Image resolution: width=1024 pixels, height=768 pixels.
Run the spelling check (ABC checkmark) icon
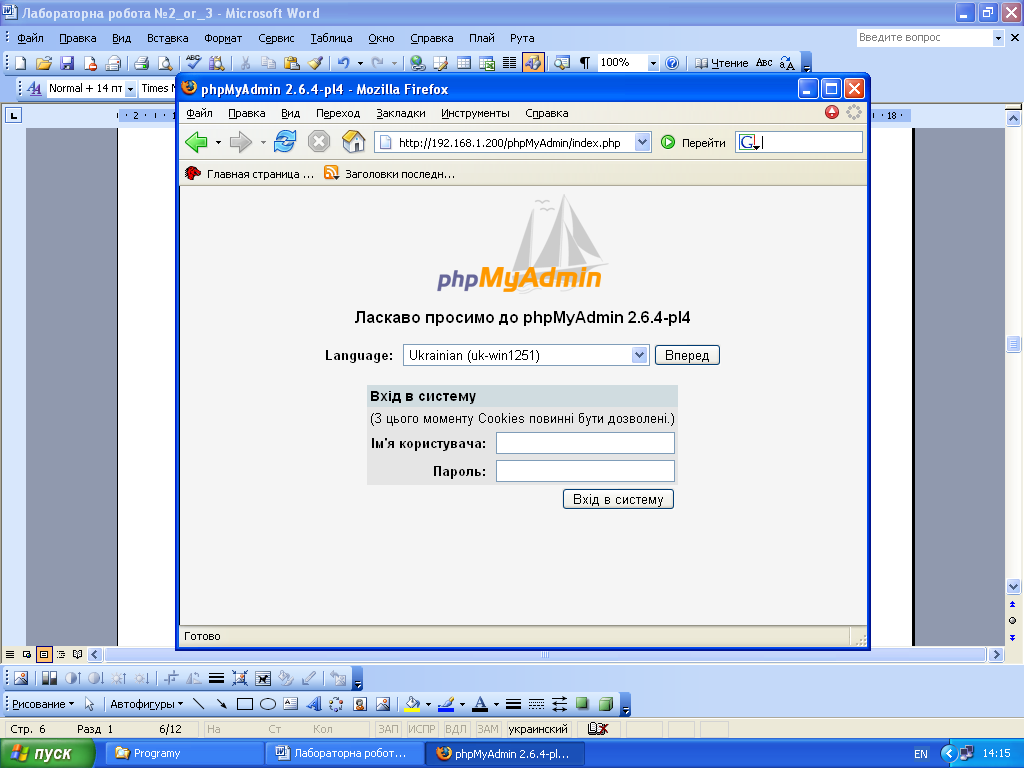[193, 63]
